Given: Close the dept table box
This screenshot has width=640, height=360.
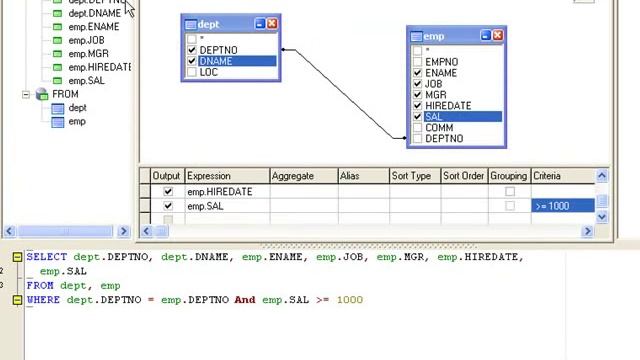Looking at the screenshot, I should 272,24.
